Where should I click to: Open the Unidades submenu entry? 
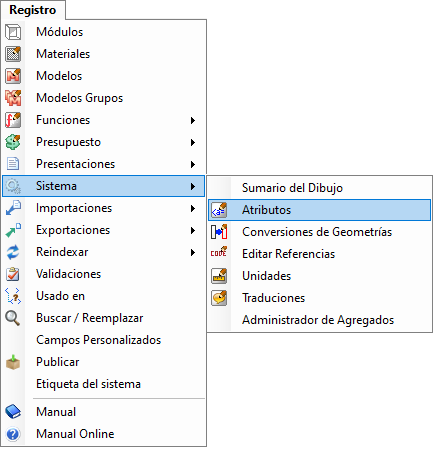click(319, 276)
